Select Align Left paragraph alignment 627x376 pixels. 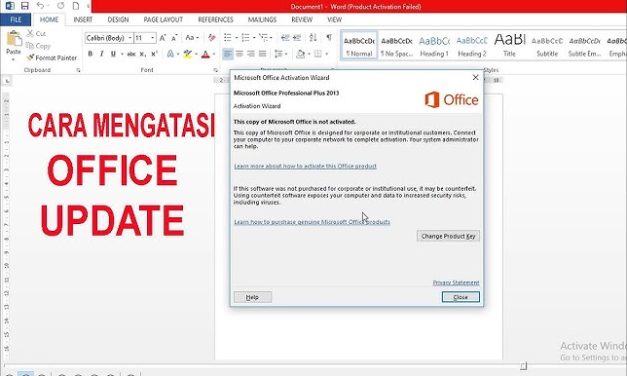(x=228, y=54)
